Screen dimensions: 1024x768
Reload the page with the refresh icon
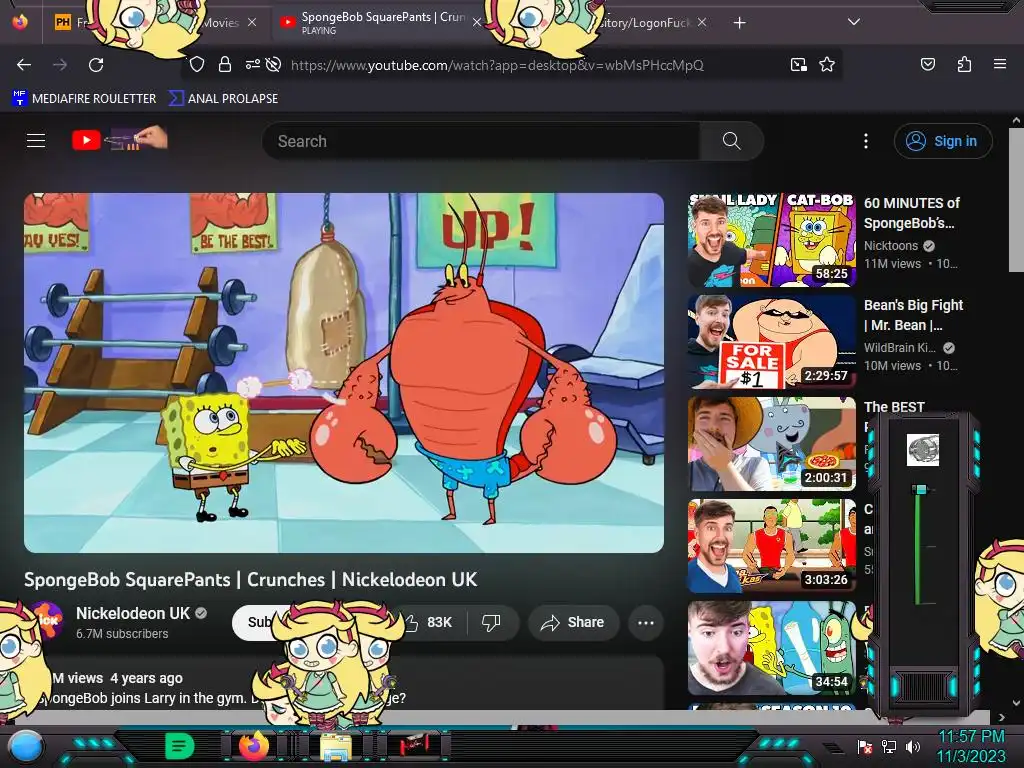point(96,65)
